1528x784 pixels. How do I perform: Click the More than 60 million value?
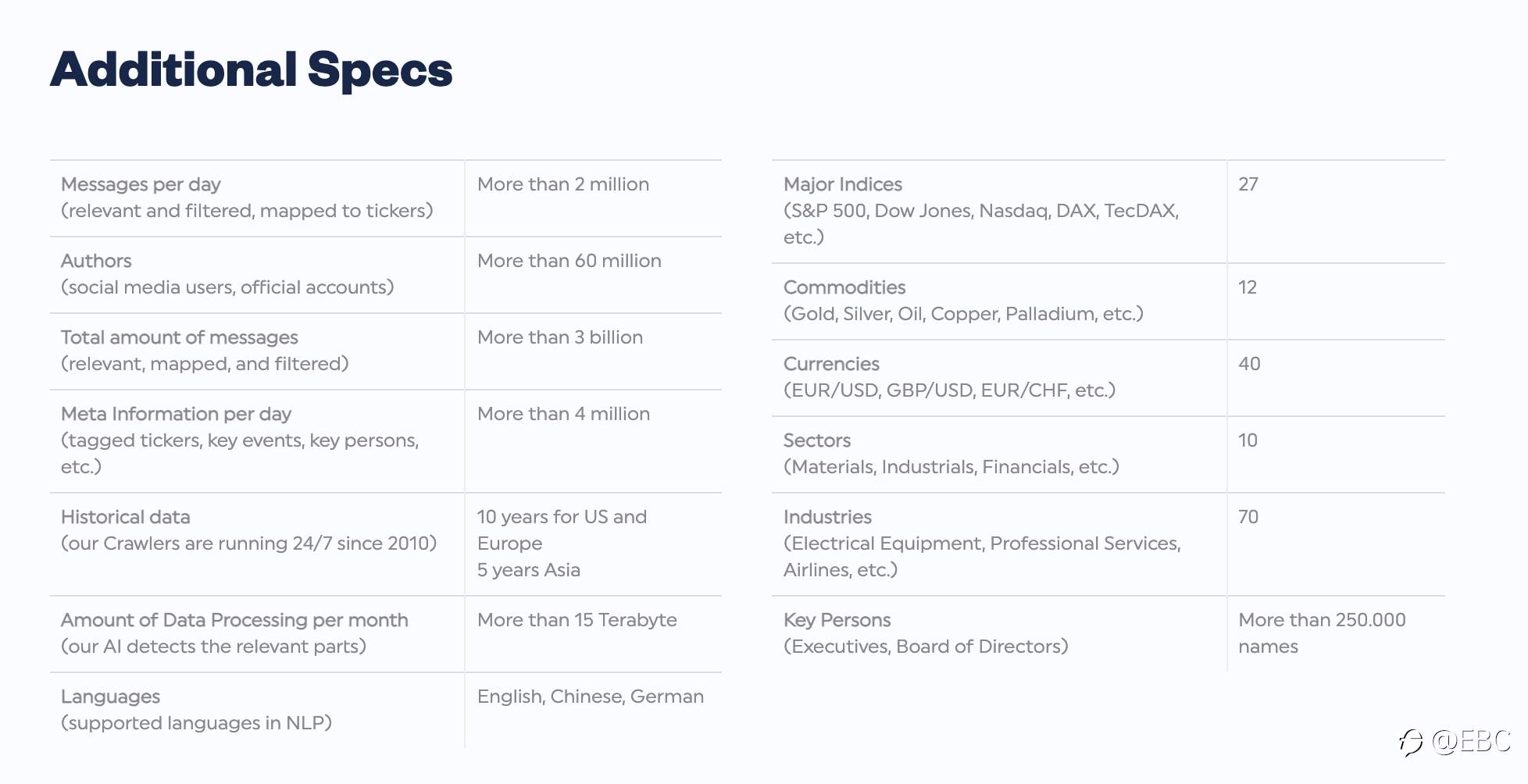pos(569,261)
